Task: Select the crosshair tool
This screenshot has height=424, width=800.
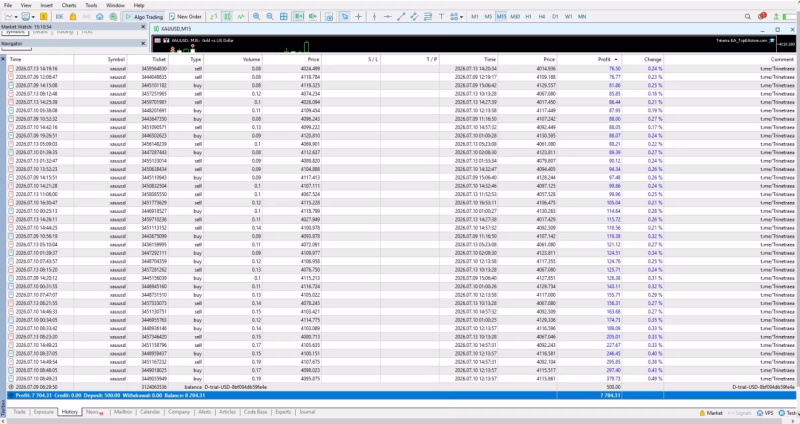Action: click(x=359, y=16)
